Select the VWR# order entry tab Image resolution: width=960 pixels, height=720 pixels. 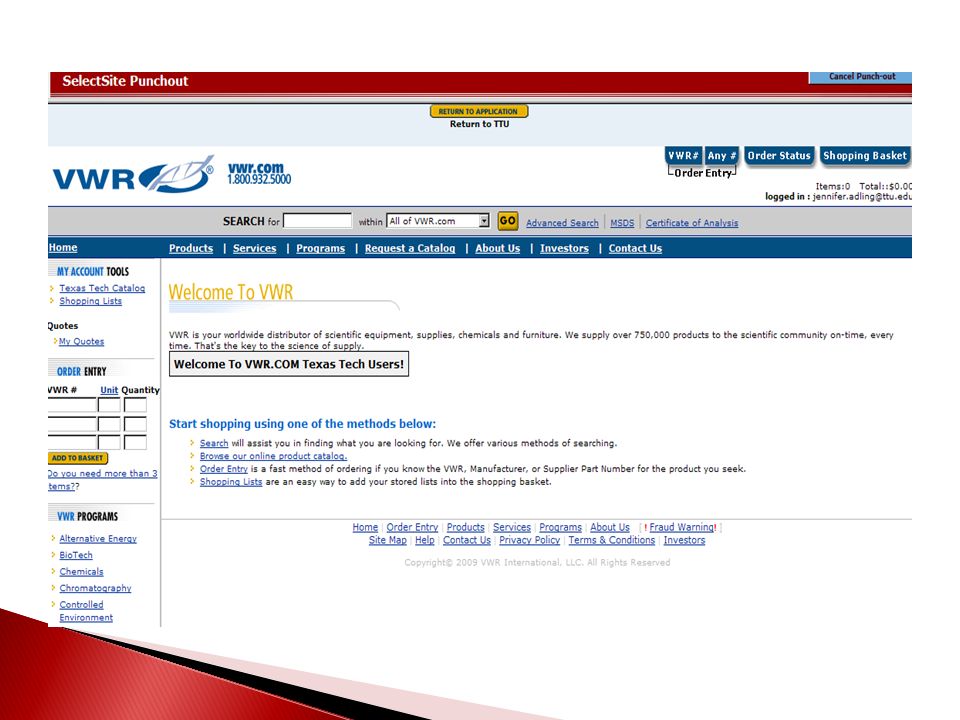click(683, 156)
